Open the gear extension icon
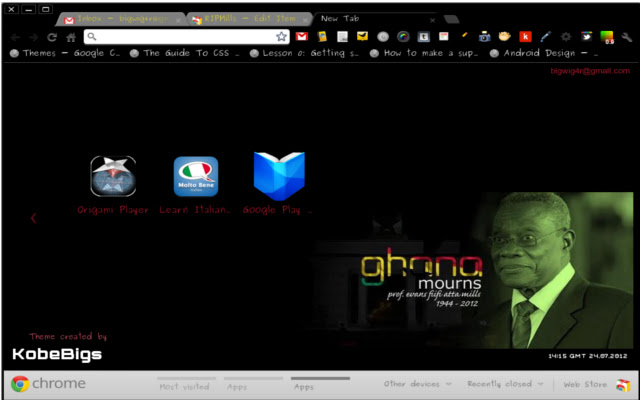Viewport: 640px width, 400px height. point(566,37)
